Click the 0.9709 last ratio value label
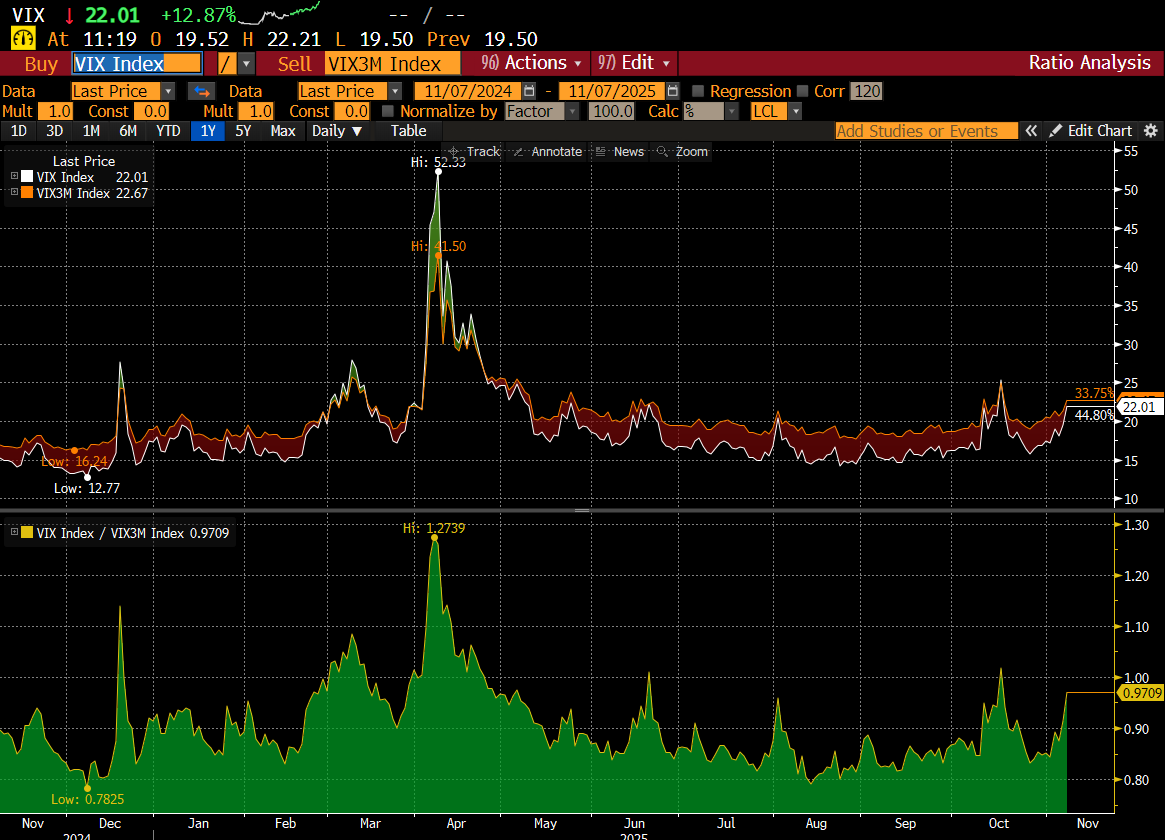Viewport: 1165px width, 840px height. [1140, 693]
